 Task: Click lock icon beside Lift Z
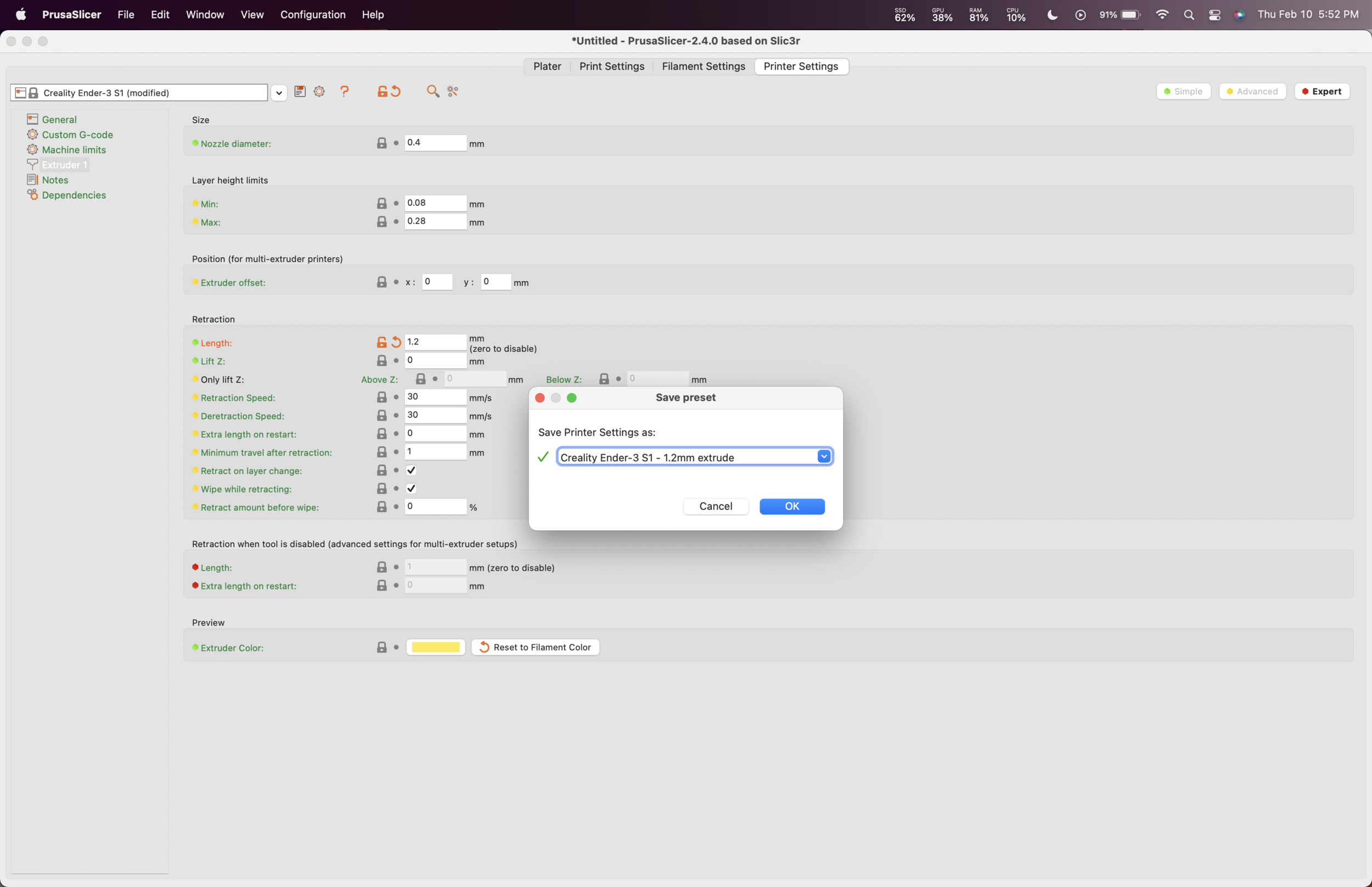382,361
